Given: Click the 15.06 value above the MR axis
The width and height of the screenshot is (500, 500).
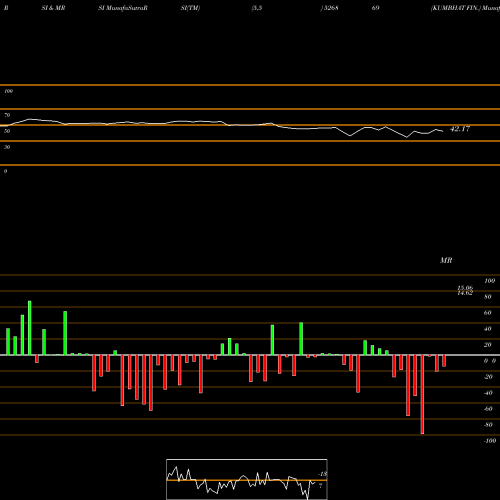Looking at the screenshot, I should pyautogui.click(x=465, y=288).
